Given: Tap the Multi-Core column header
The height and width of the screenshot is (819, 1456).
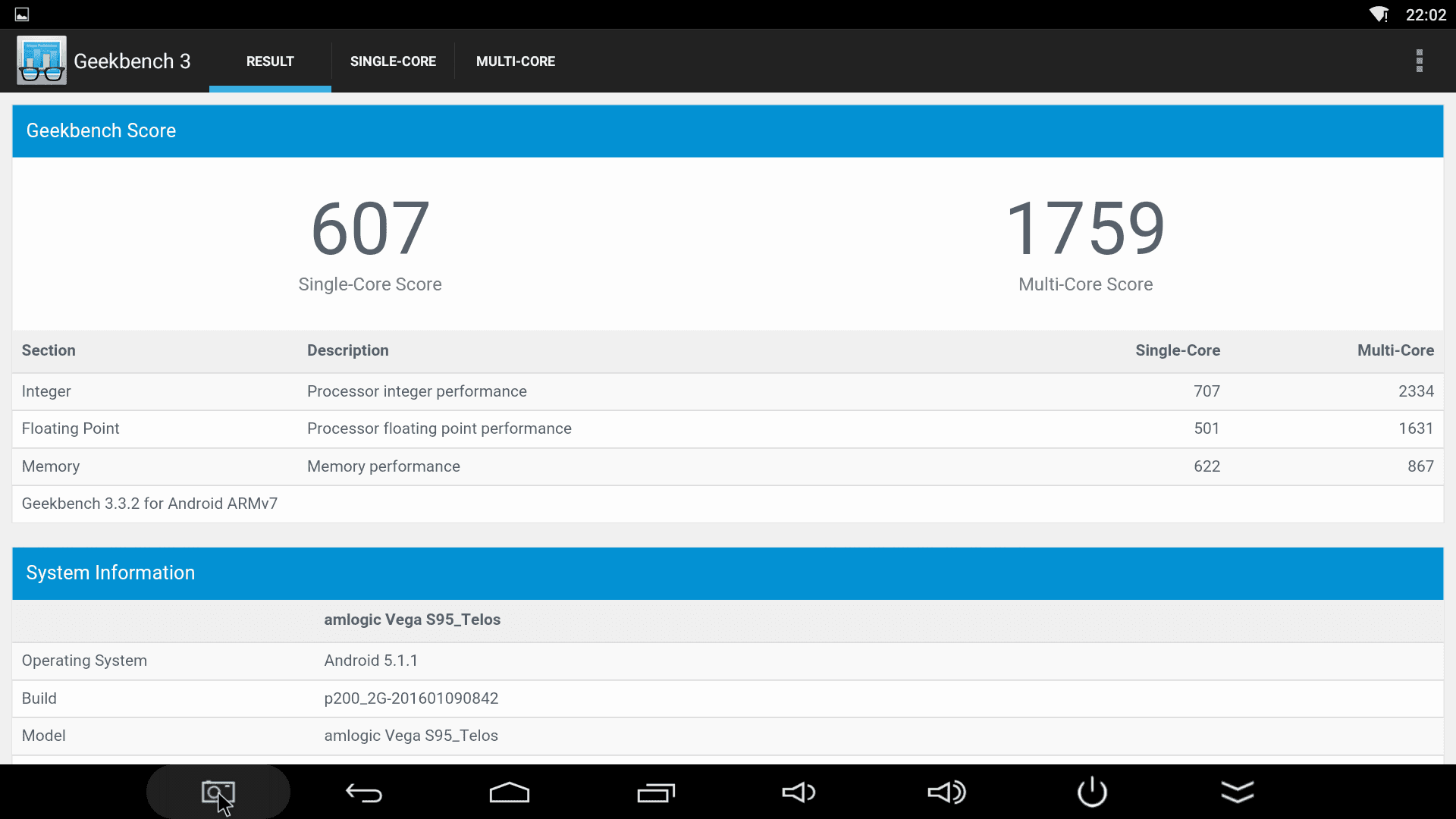Looking at the screenshot, I should pos(1395,350).
